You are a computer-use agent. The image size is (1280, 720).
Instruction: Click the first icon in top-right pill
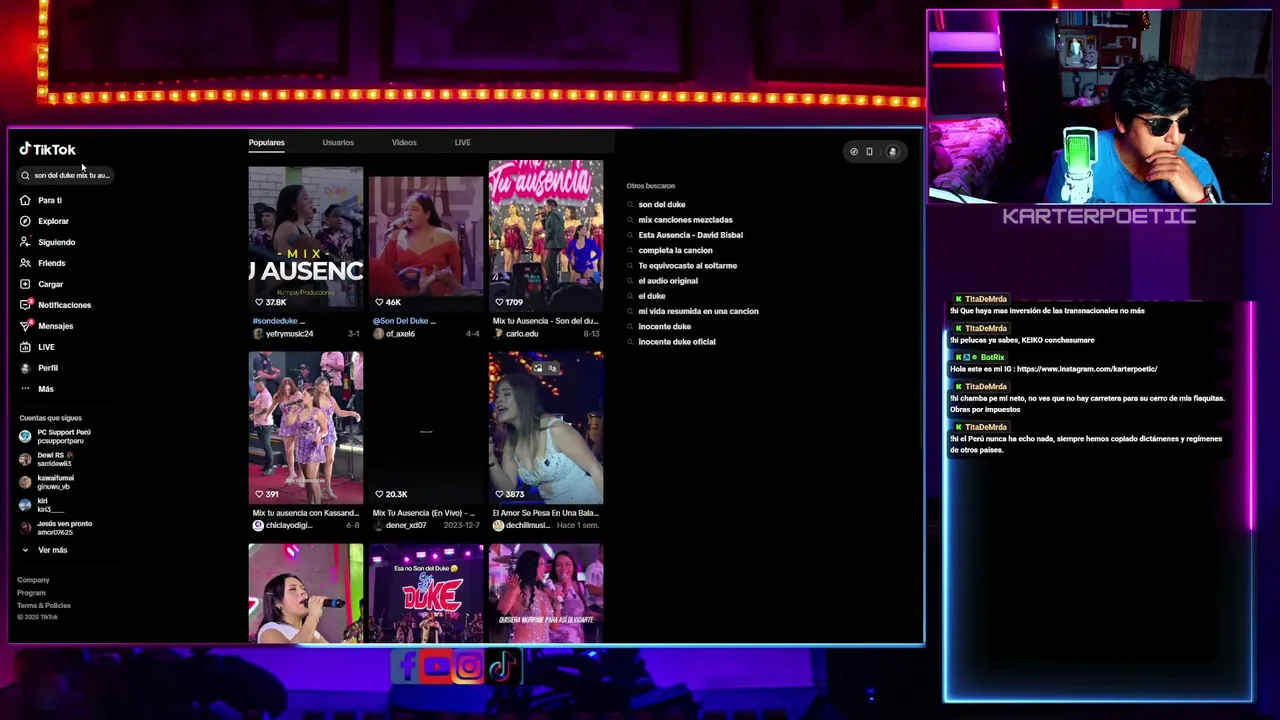854,151
